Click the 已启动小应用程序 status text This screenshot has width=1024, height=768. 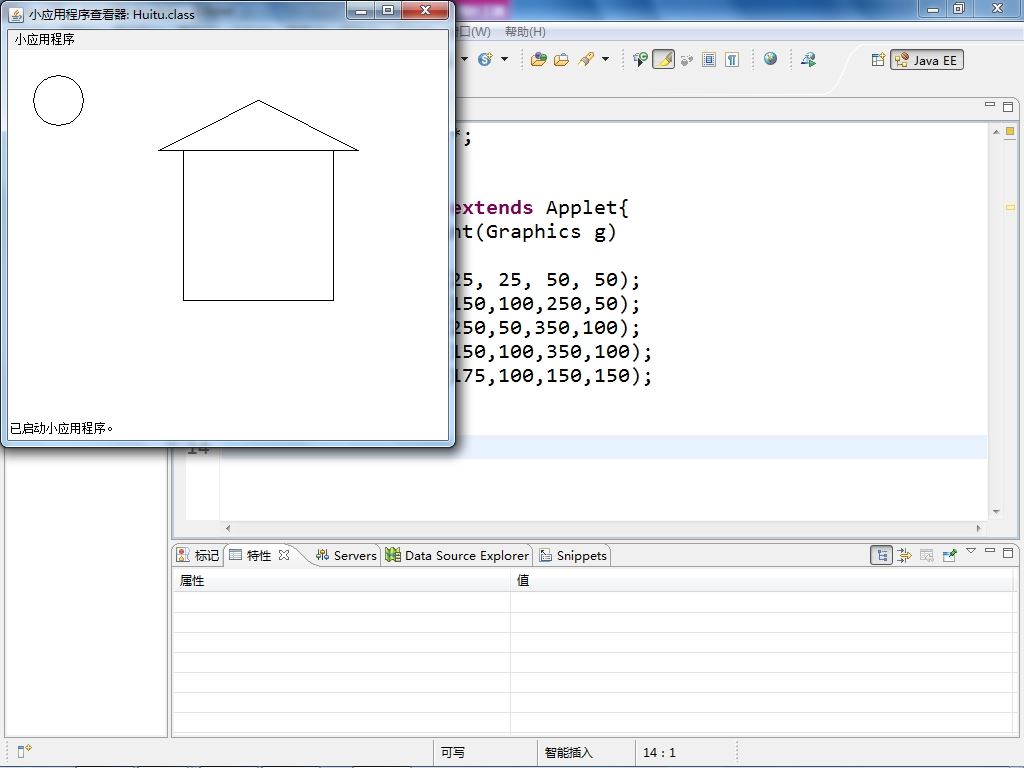pyautogui.click(x=61, y=428)
